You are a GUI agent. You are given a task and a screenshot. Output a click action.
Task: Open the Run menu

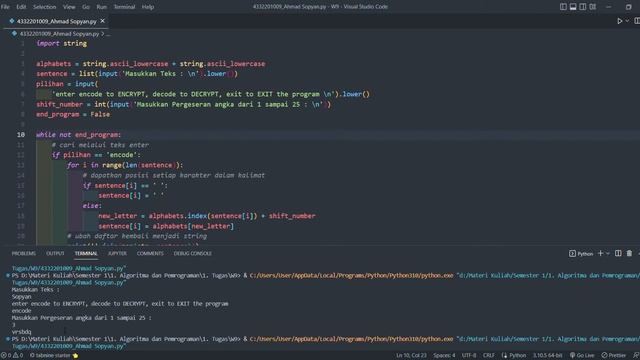(x=102, y=7)
